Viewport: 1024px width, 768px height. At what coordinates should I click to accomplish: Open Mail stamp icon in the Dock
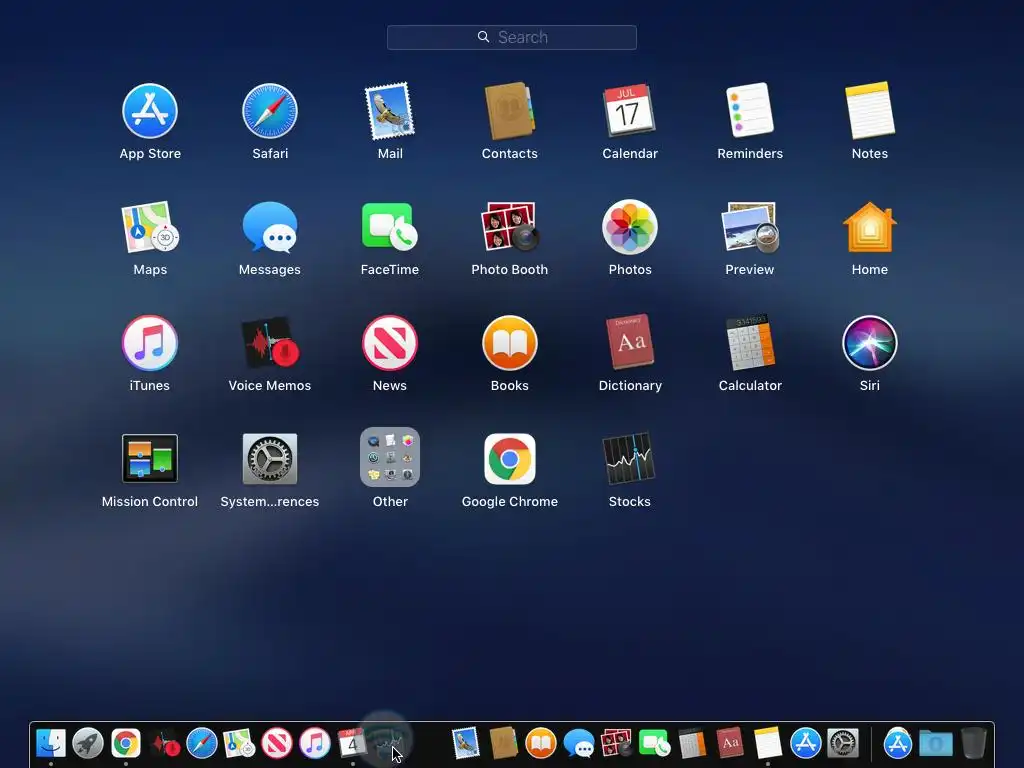pos(466,743)
